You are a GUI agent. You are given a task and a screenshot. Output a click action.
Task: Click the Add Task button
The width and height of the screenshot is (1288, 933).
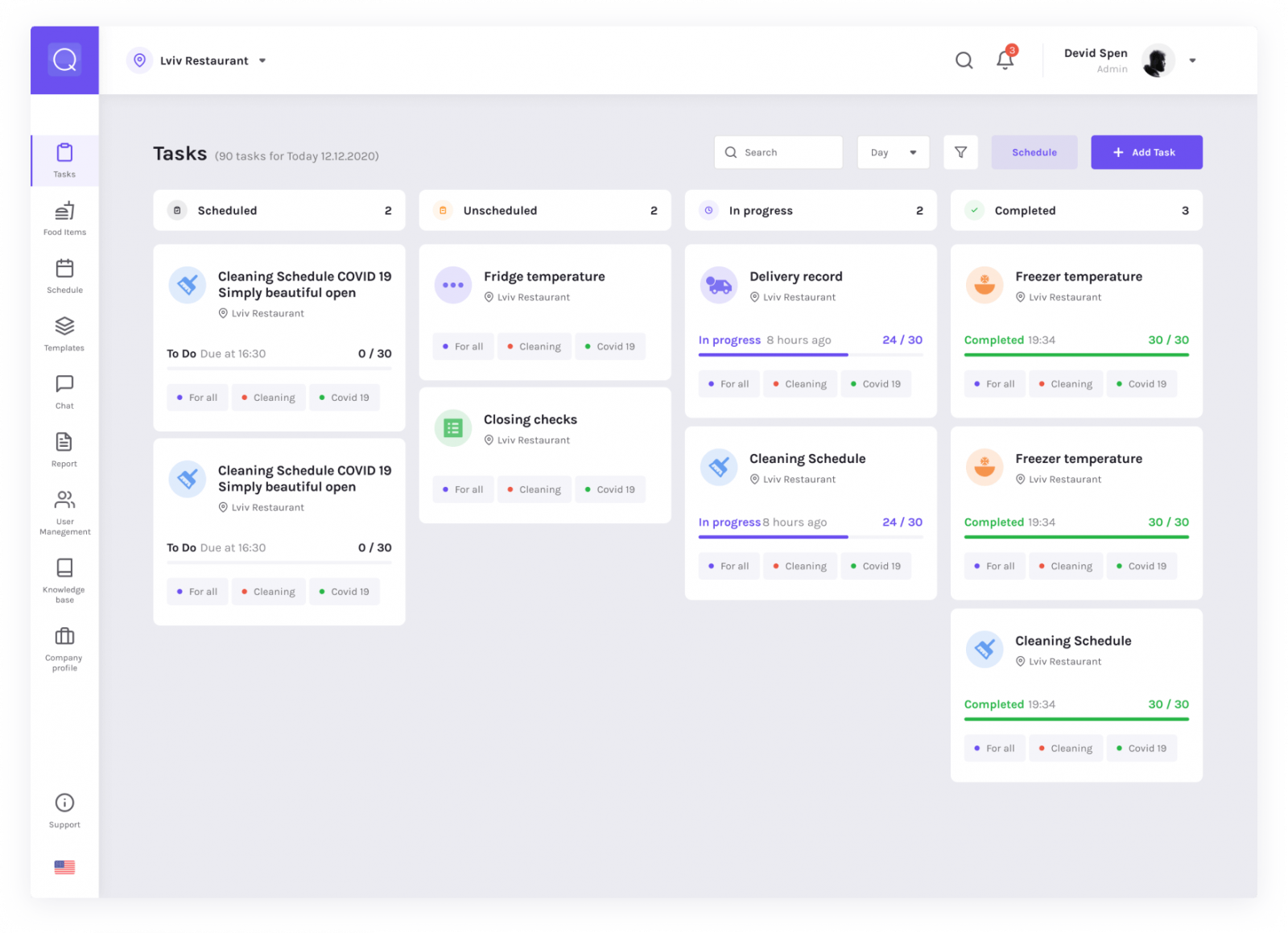1146,152
